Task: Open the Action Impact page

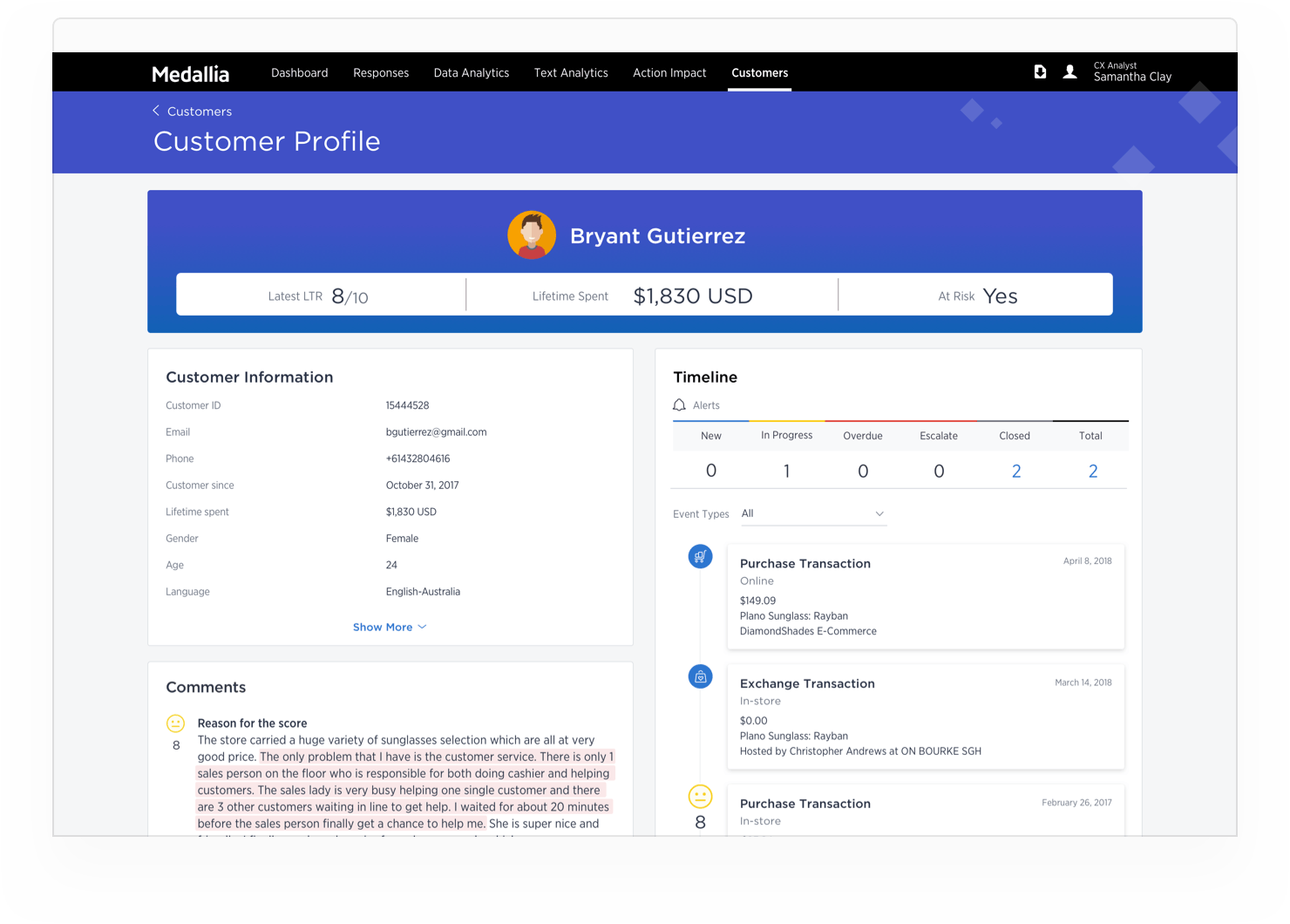Action: coord(669,73)
